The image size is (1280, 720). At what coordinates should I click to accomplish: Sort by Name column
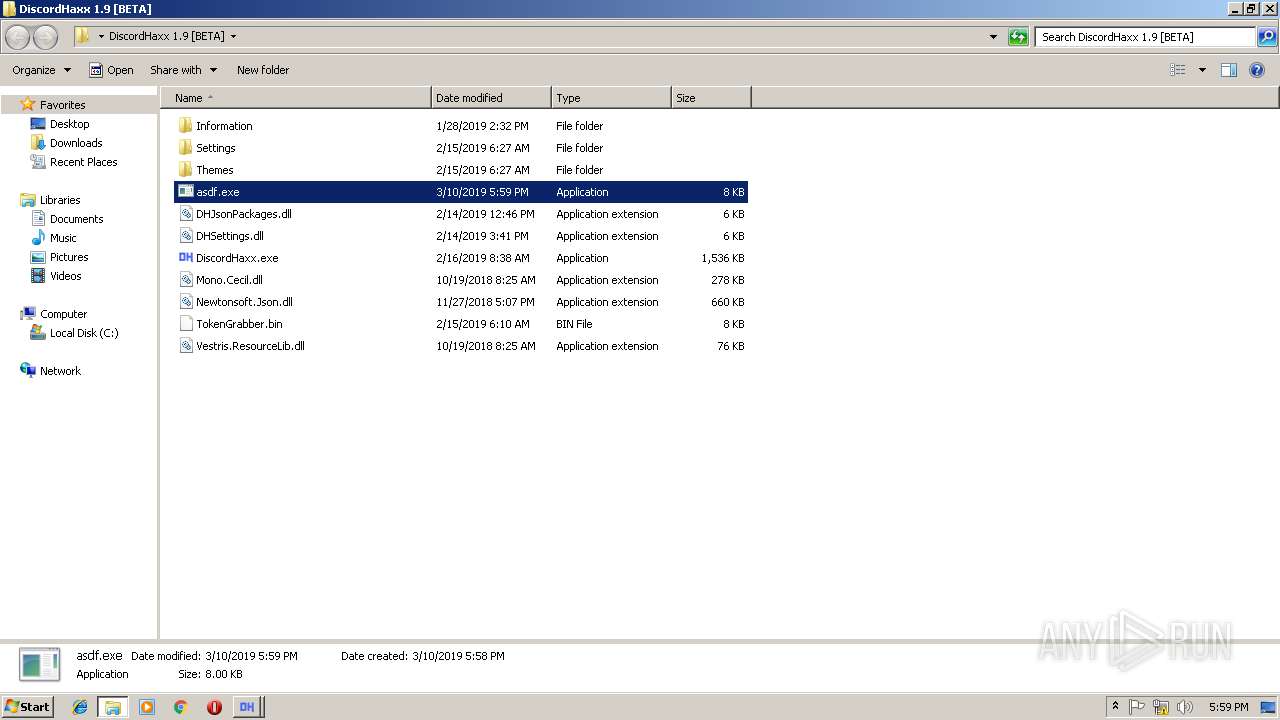[296, 98]
